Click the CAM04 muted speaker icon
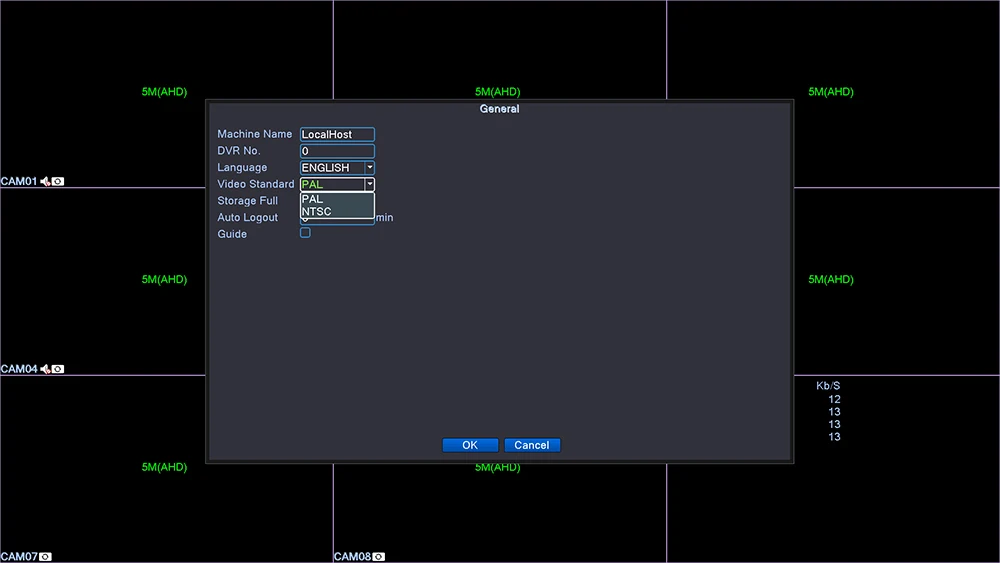This screenshot has width=1000, height=563. 45,369
